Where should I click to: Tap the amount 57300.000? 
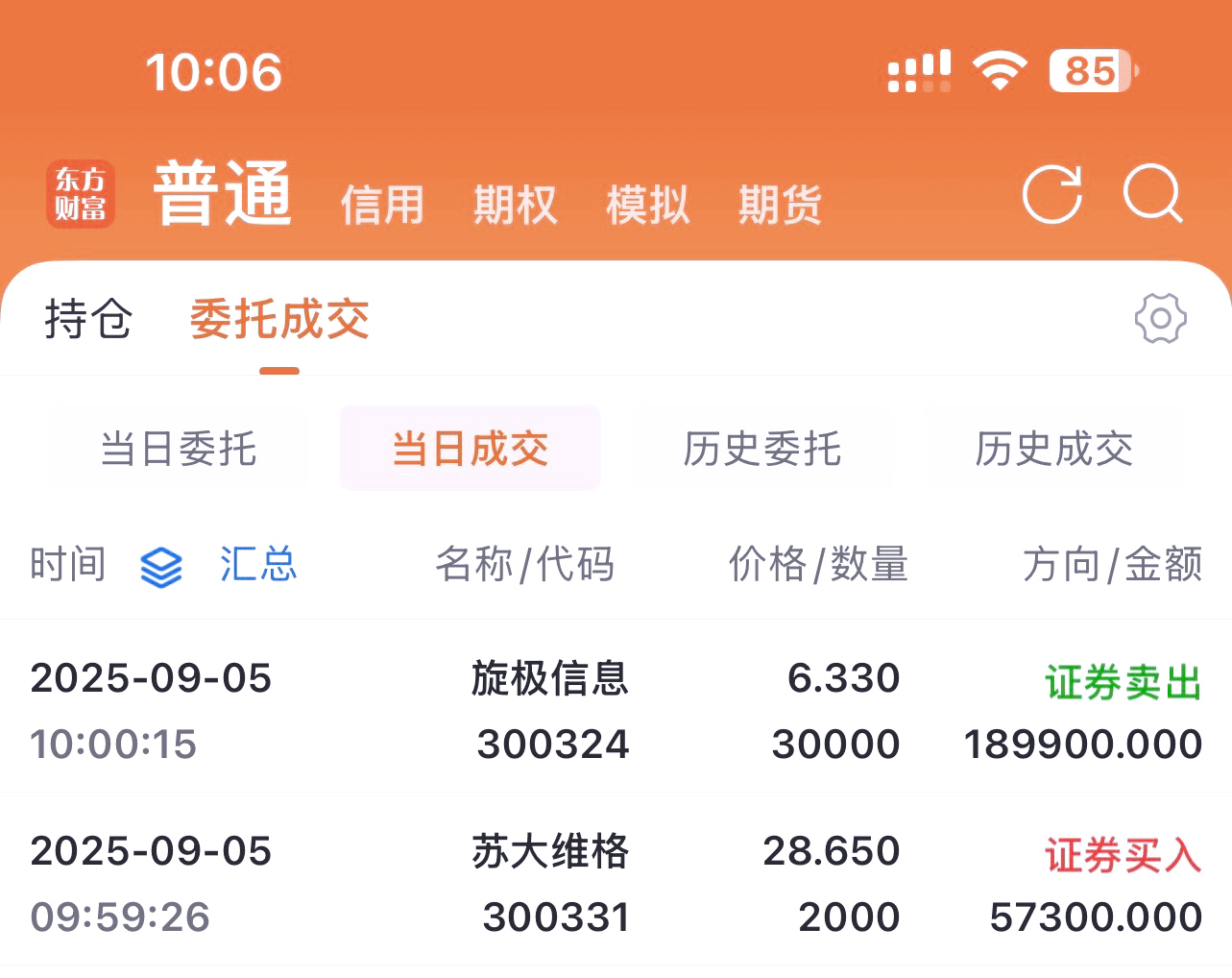click(x=1096, y=917)
